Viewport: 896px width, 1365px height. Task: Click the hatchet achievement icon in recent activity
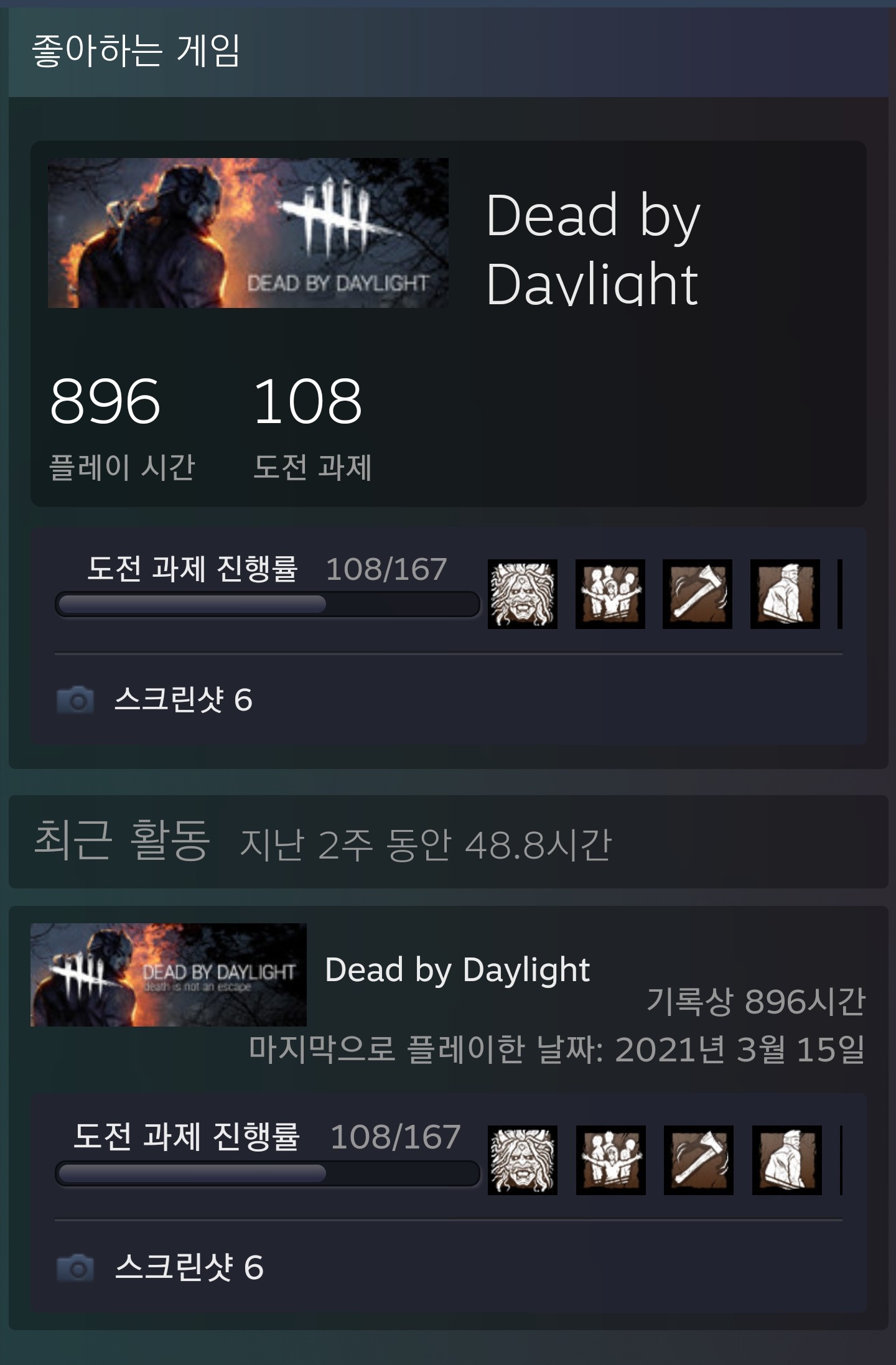coord(699,1160)
